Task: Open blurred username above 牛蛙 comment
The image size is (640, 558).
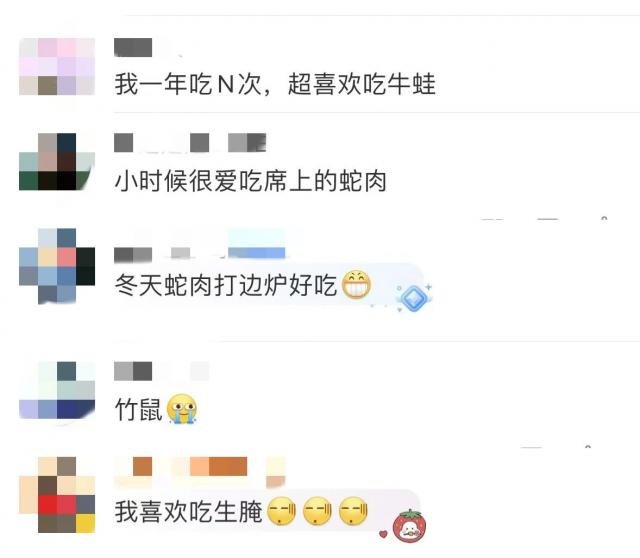Action: 133,47
